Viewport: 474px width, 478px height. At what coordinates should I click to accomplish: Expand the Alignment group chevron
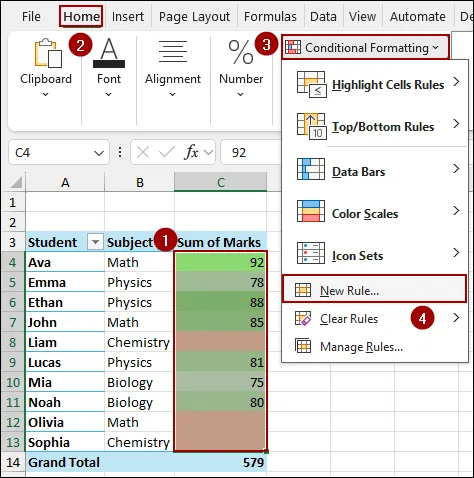(172, 95)
